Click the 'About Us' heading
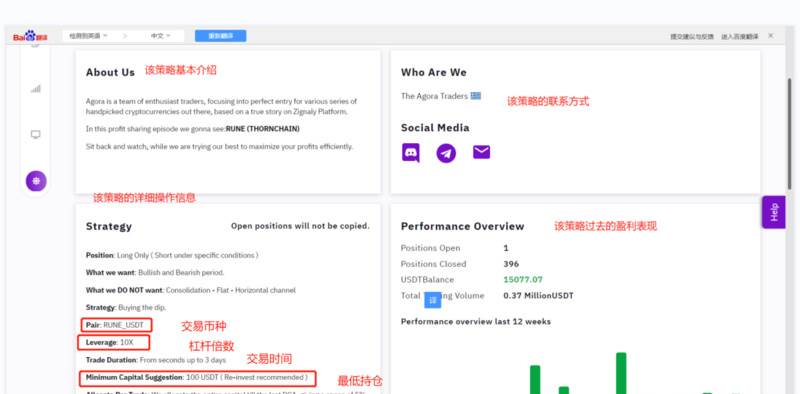Viewport: 800px width, 394px height. [x=110, y=72]
